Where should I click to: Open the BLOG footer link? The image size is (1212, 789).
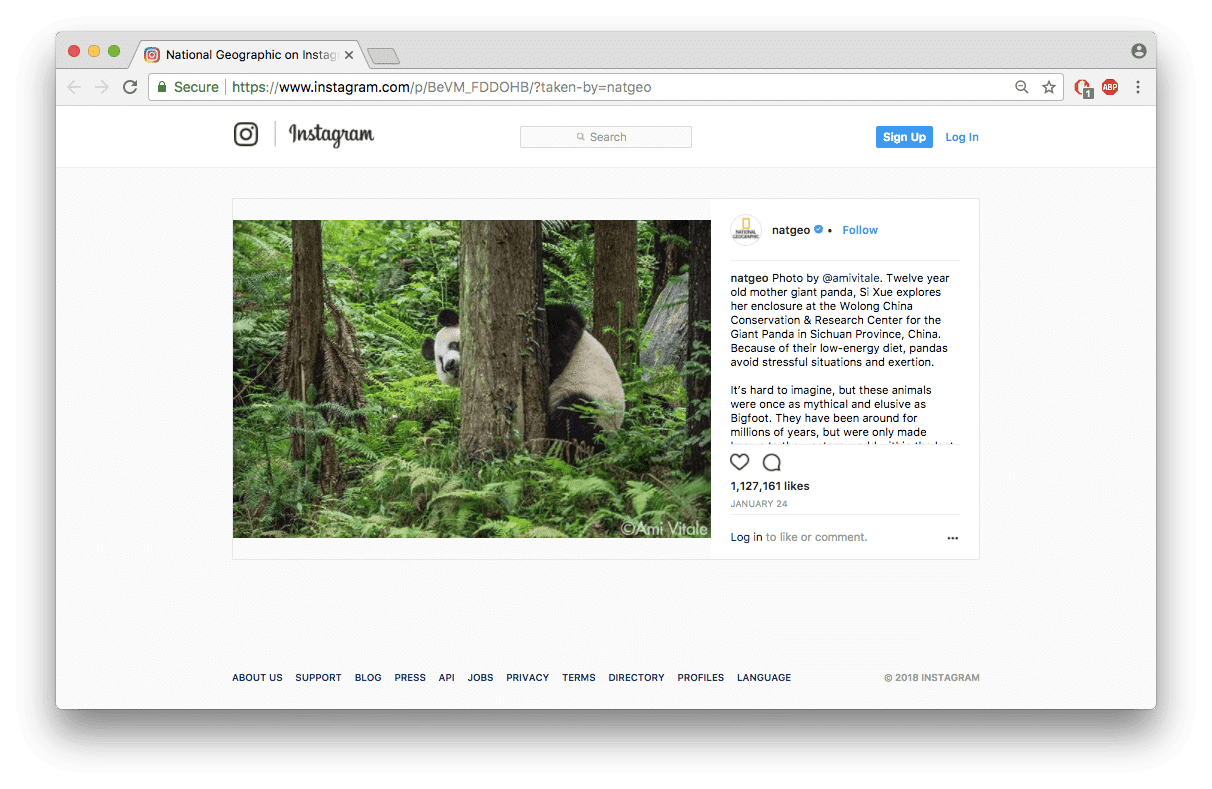[368, 678]
